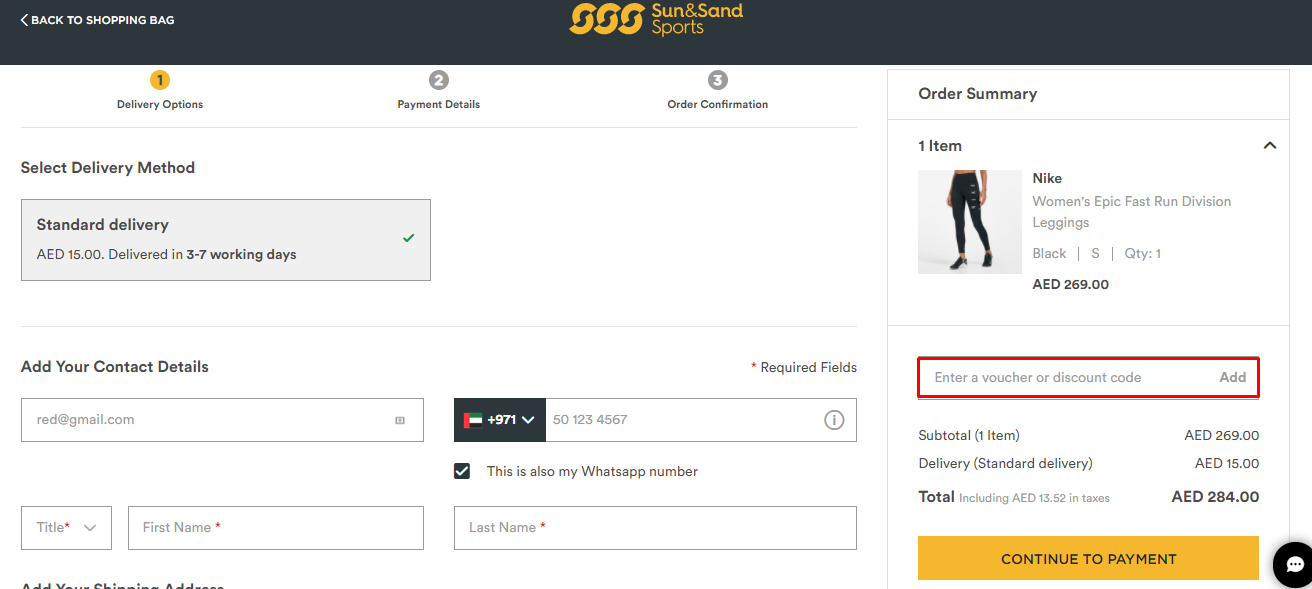Select the Standard delivery option

226,240
